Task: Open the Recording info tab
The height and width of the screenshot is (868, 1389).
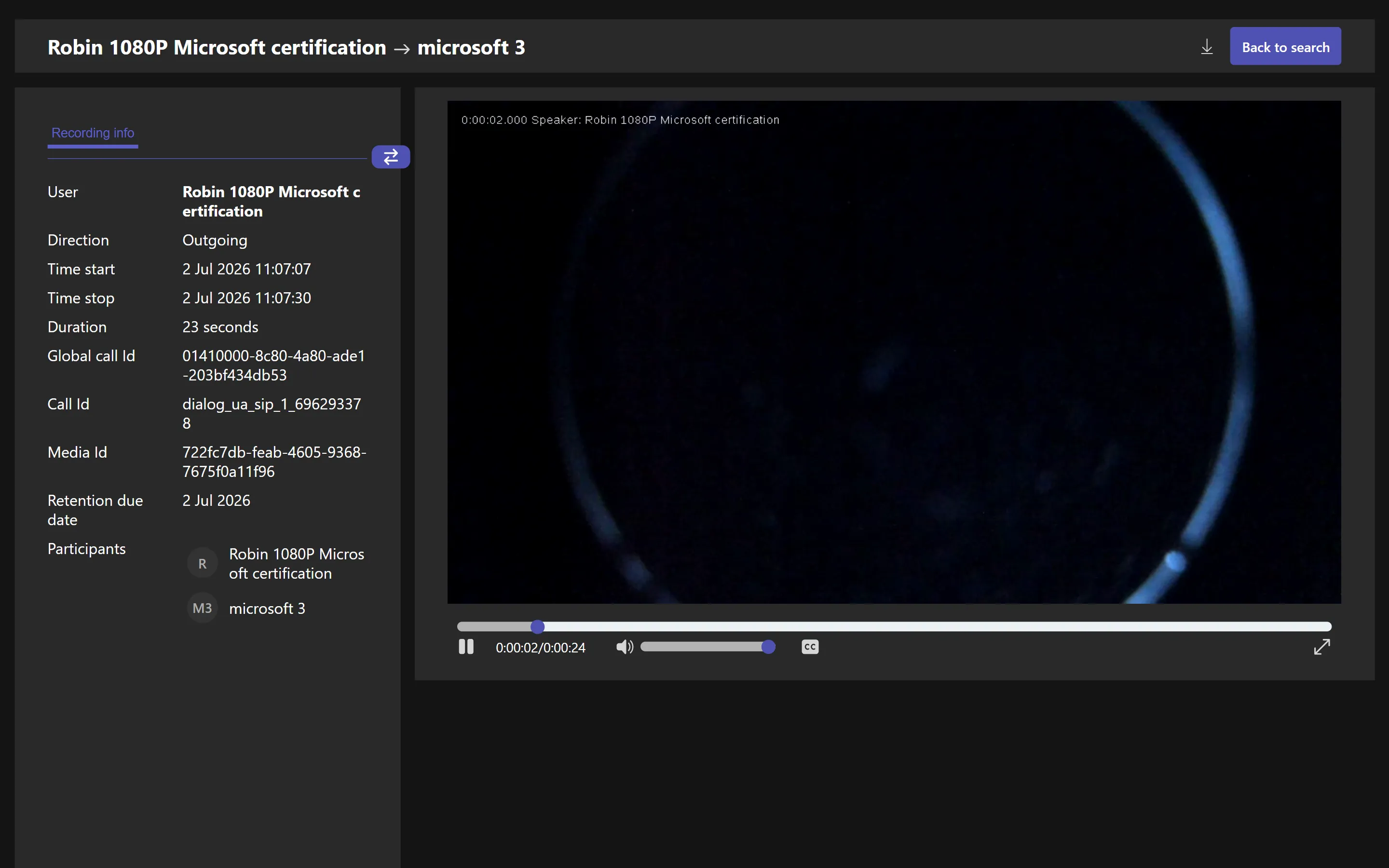Action: (93, 133)
